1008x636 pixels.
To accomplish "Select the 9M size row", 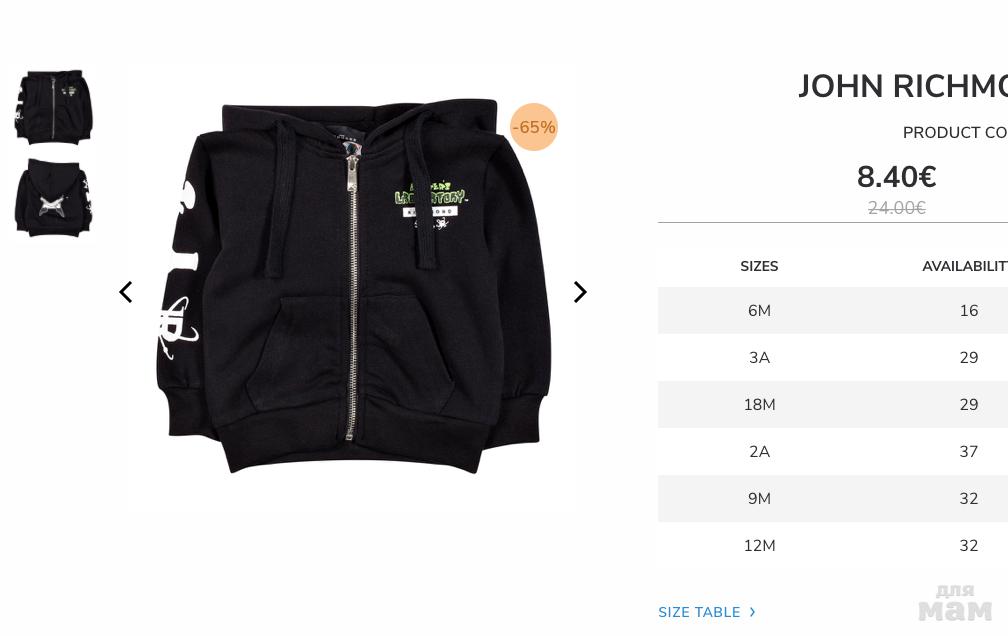I will click(832, 498).
